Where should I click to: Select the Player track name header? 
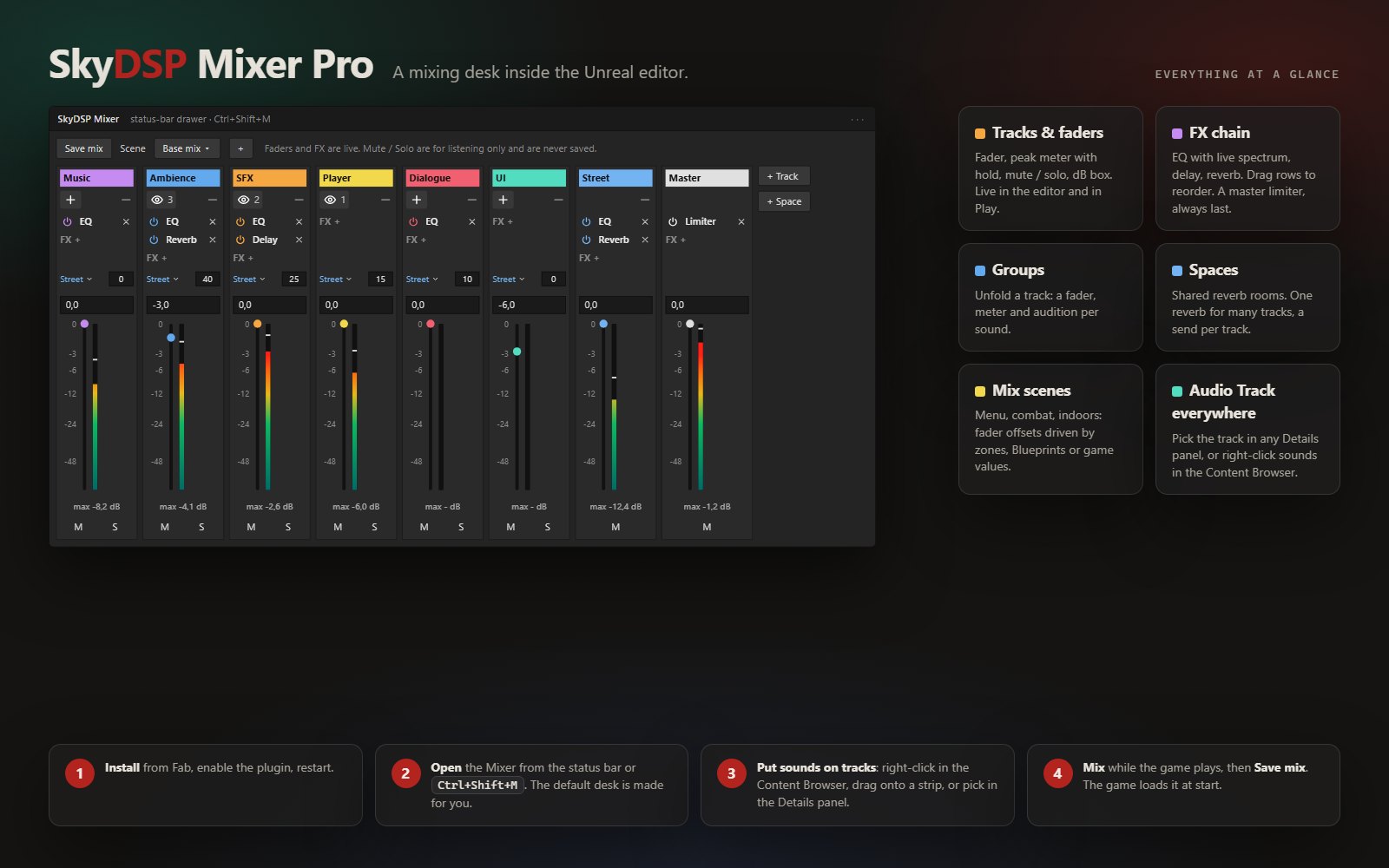pos(356,178)
